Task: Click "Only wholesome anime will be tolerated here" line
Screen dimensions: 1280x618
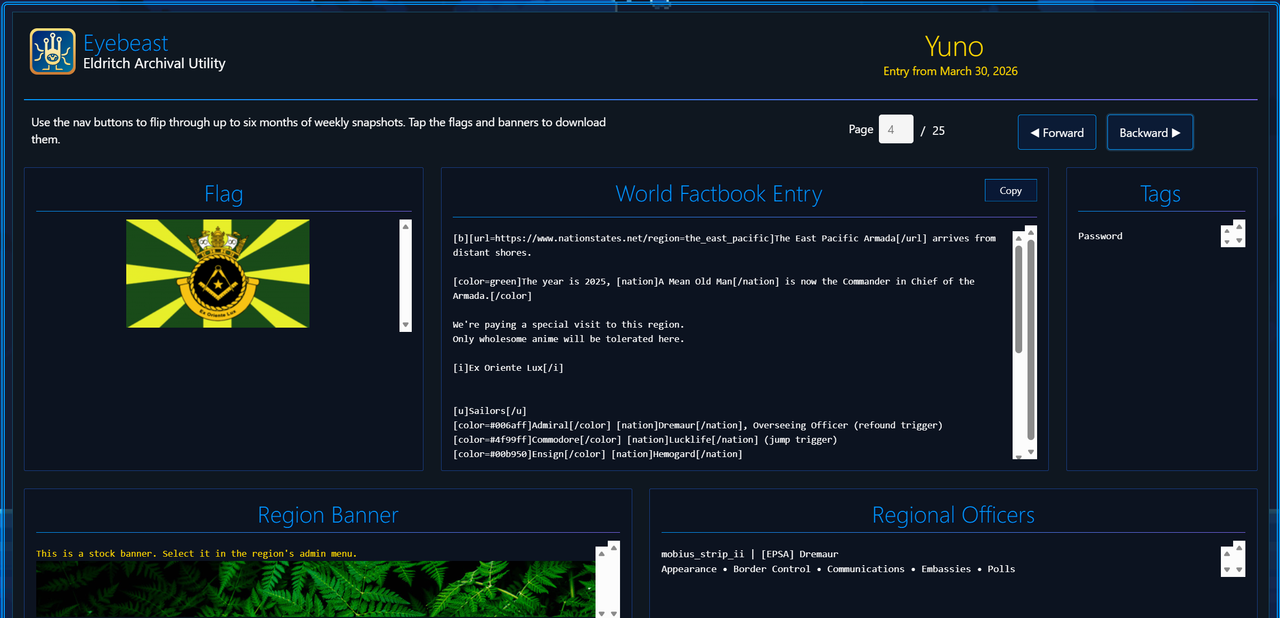Action: click(x=568, y=339)
